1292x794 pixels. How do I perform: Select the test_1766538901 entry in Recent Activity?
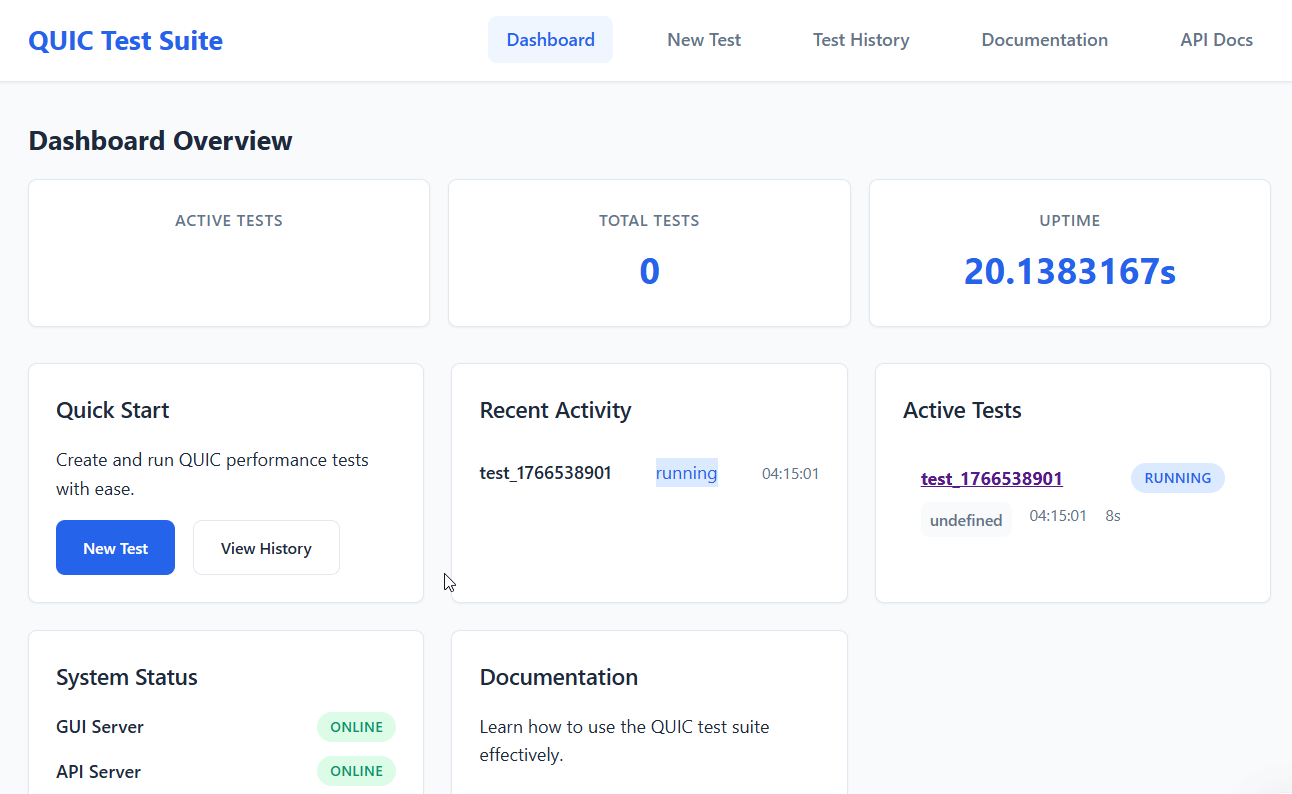click(545, 472)
